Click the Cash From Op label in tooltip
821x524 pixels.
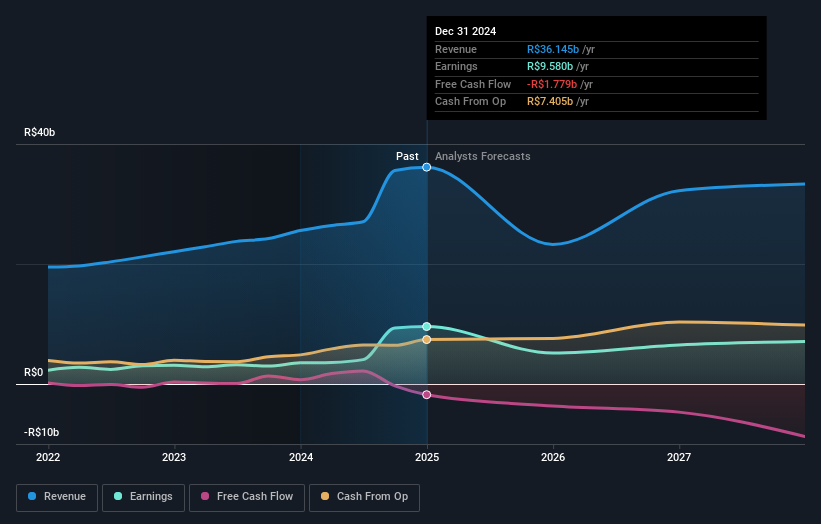pyautogui.click(x=470, y=102)
